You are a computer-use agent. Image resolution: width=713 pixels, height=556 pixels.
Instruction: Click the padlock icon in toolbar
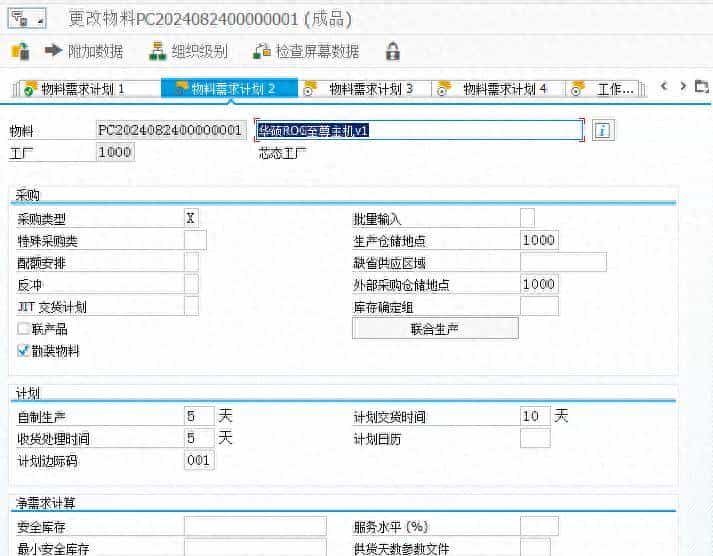(x=392, y=51)
